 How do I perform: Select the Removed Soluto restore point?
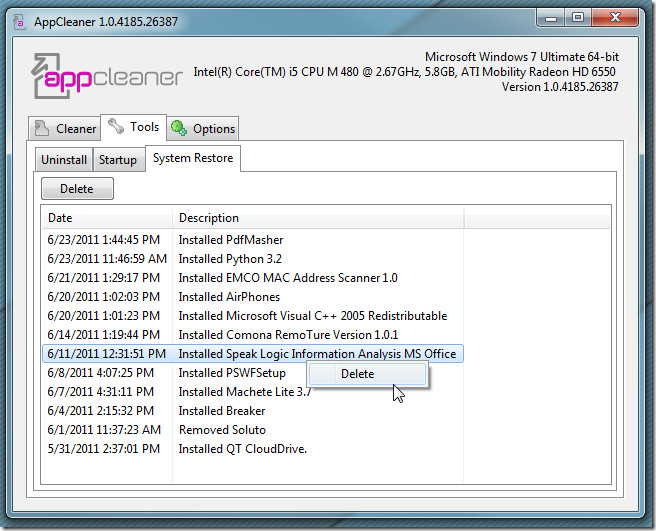coord(253,430)
